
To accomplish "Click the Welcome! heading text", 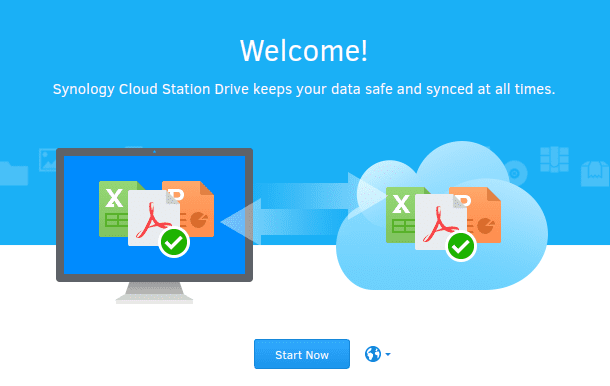I will [304, 51].
